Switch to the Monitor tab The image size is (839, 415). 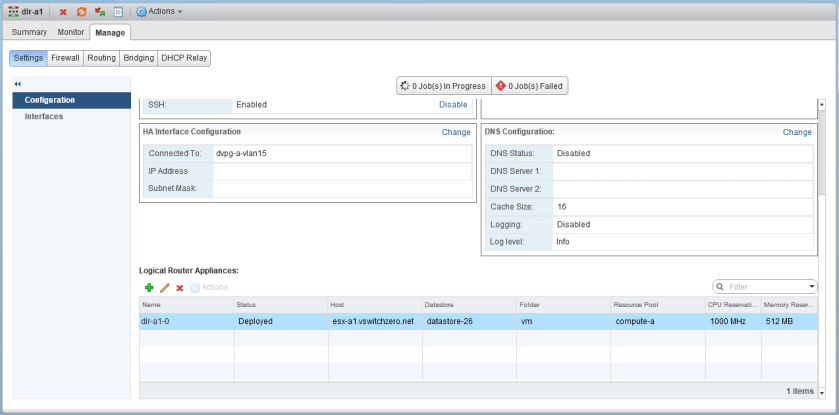tap(71, 33)
